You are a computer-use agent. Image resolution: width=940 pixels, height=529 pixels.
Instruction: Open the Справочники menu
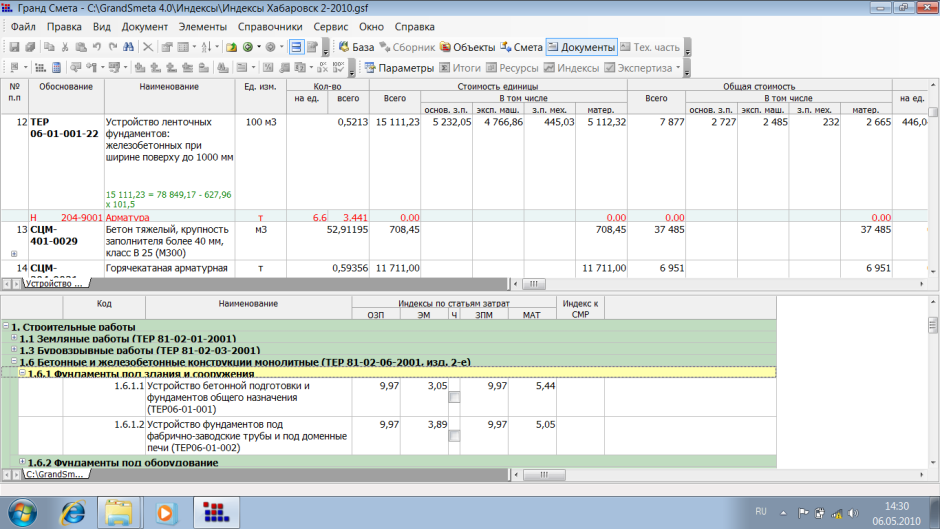point(270,27)
